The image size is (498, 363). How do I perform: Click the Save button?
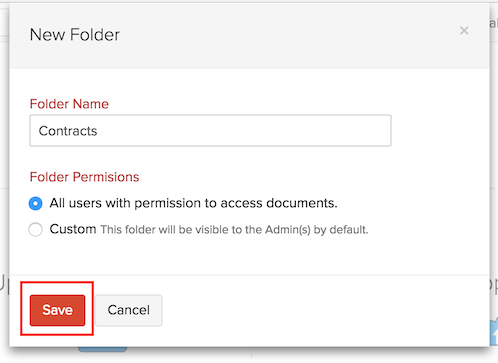click(57, 310)
